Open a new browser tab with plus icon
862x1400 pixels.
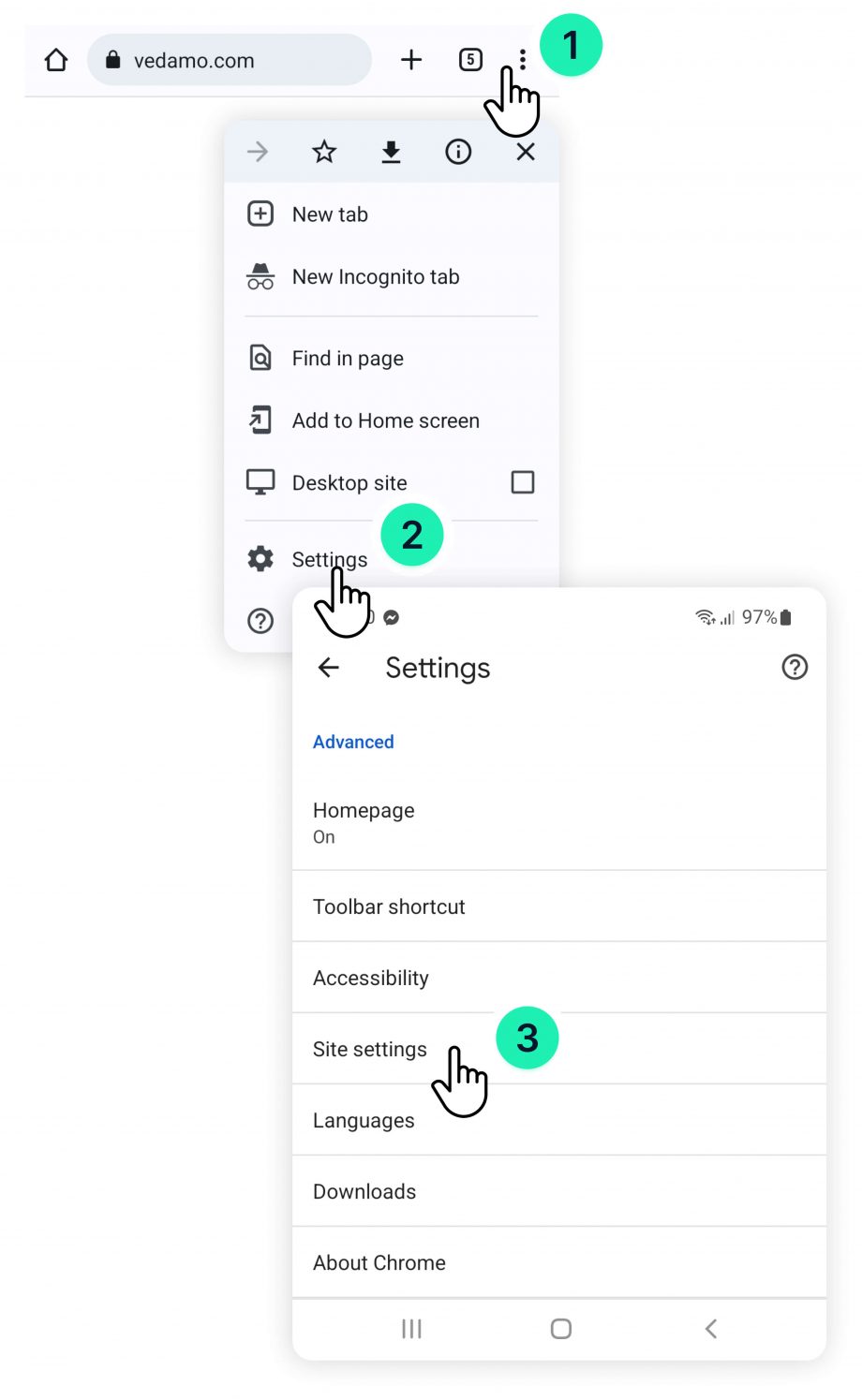pyautogui.click(x=411, y=59)
